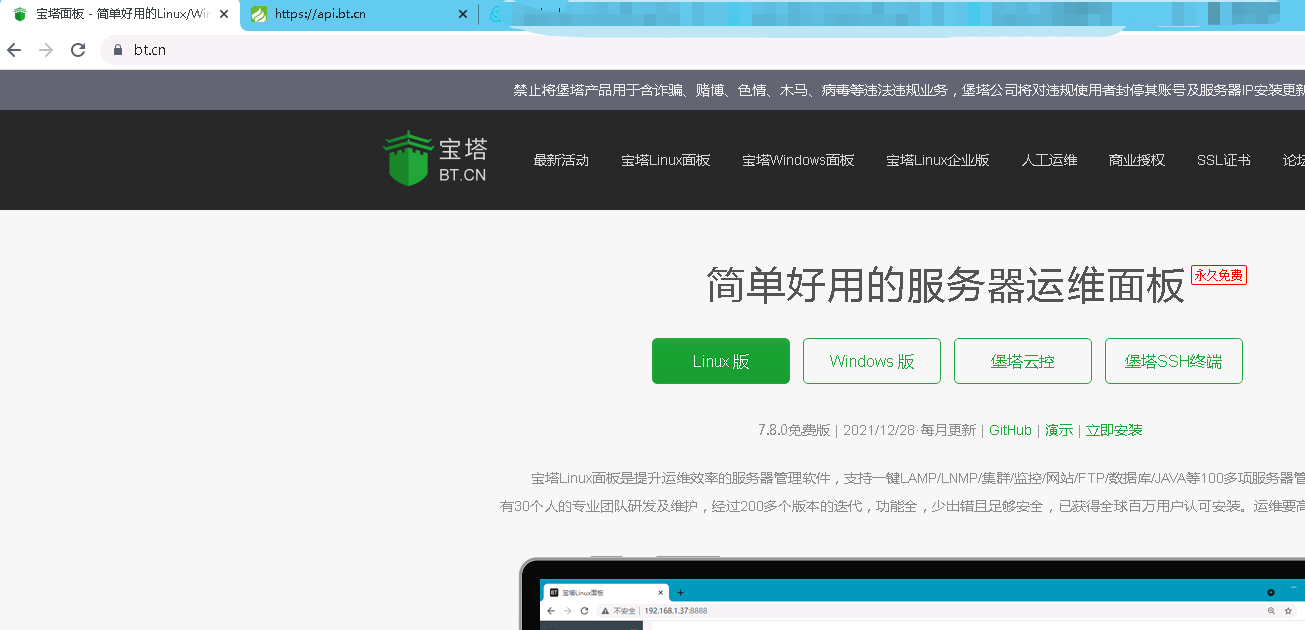This screenshot has height=630, width=1305.
Task: Select the 宝塔面板 browser tab
Action: point(120,15)
